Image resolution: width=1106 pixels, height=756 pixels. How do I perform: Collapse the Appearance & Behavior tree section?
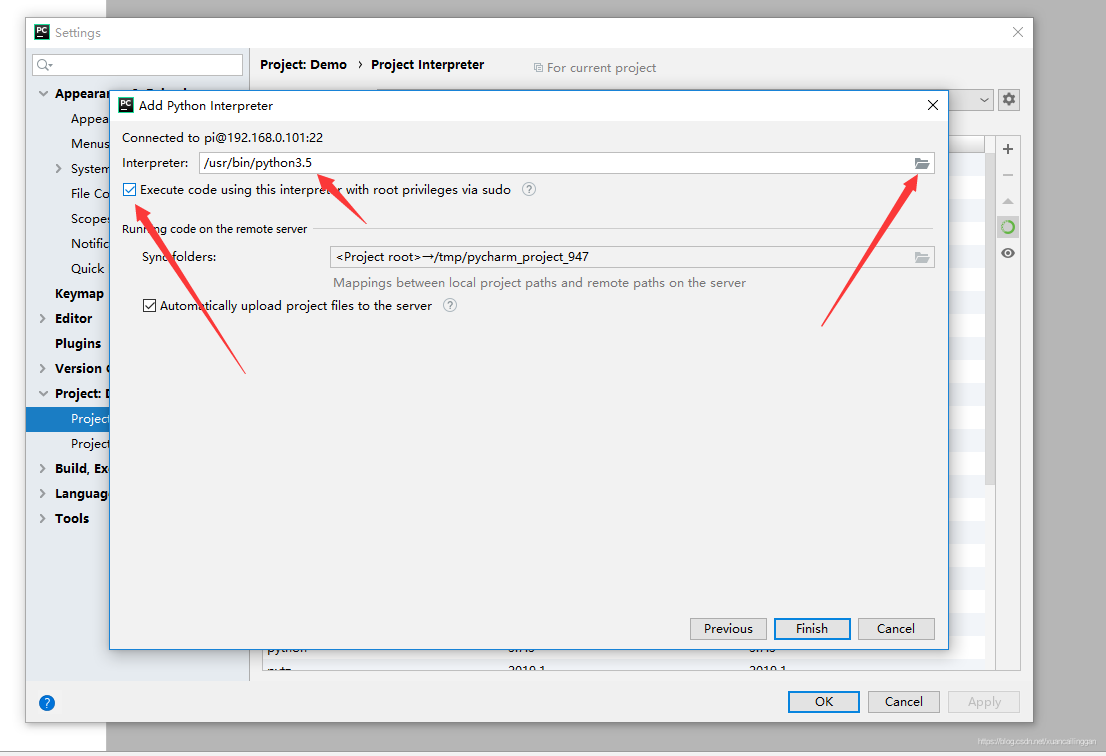coord(43,94)
